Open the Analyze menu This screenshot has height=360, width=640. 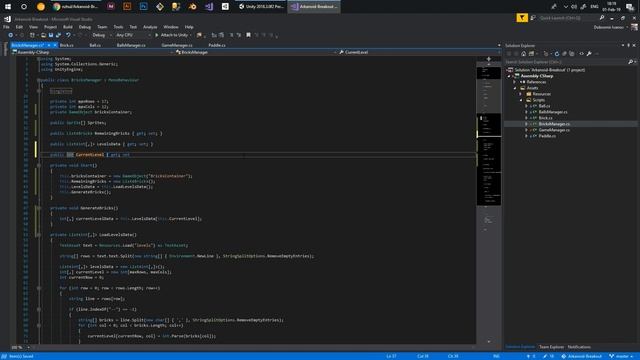click(150, 27)
